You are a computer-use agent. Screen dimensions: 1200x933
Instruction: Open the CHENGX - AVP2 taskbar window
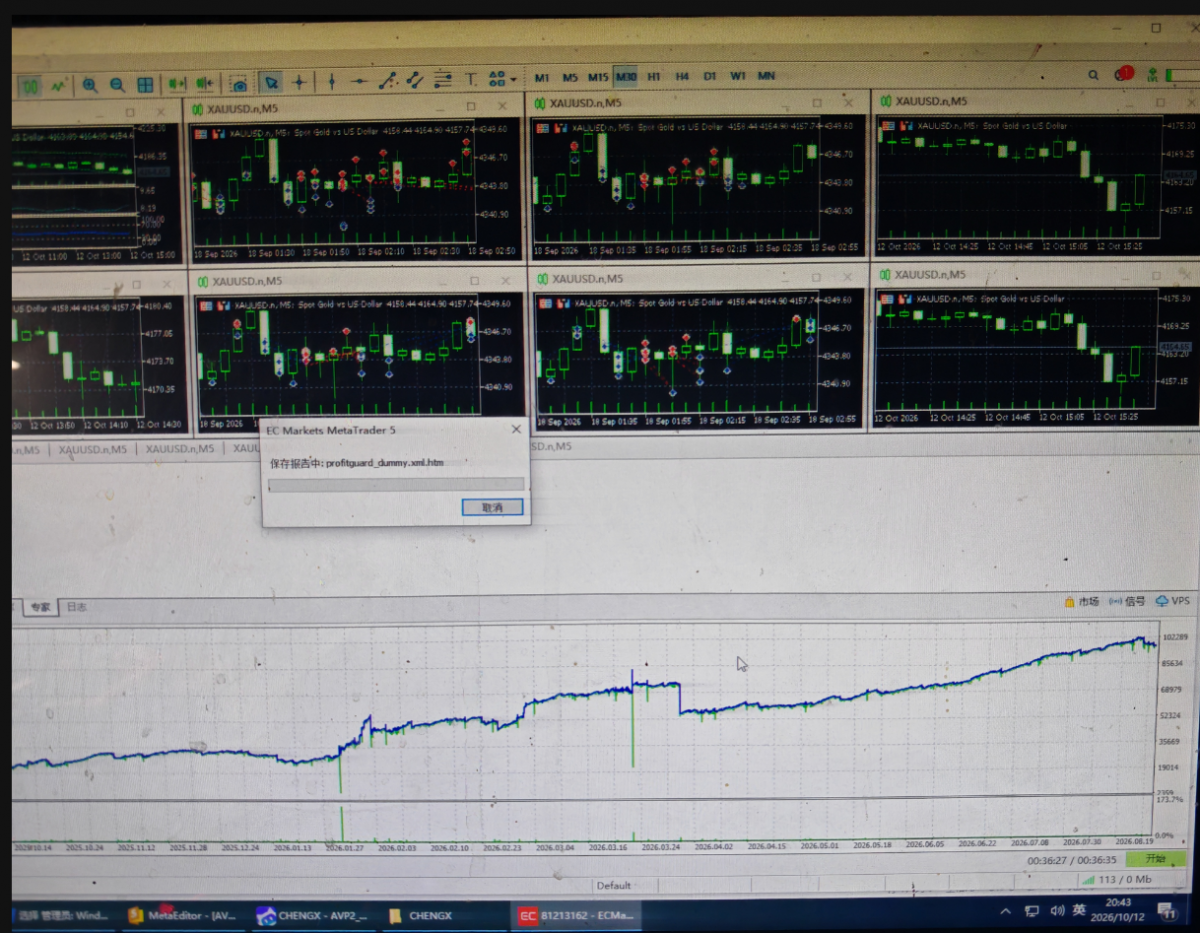312,915
